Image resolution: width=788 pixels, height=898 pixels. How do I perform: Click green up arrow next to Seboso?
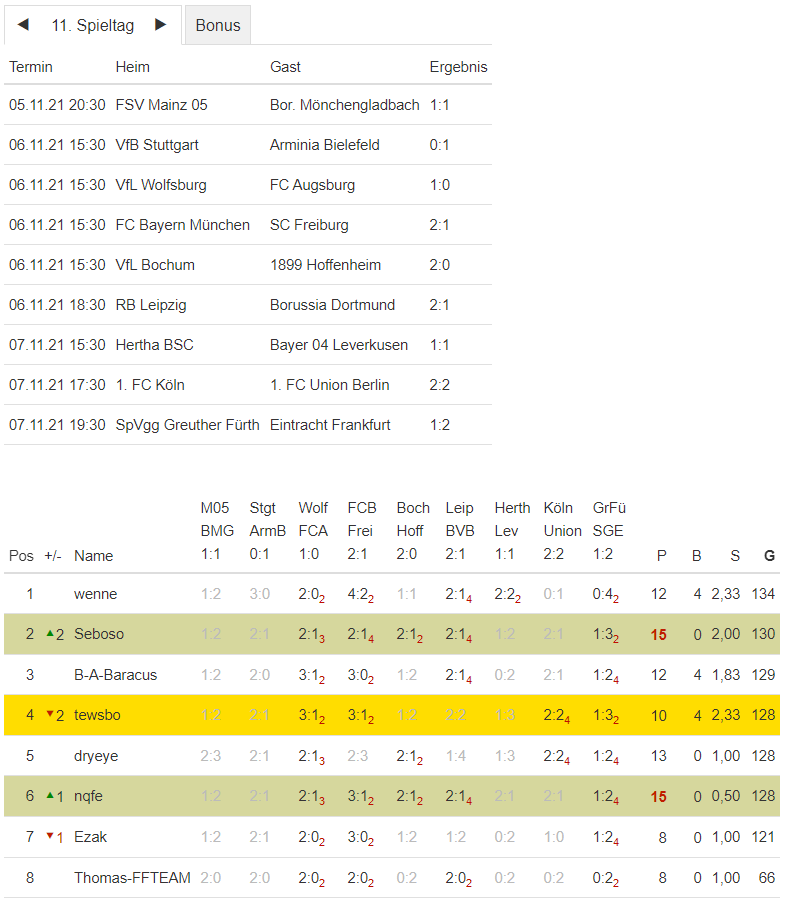click(x=50, y=633)
